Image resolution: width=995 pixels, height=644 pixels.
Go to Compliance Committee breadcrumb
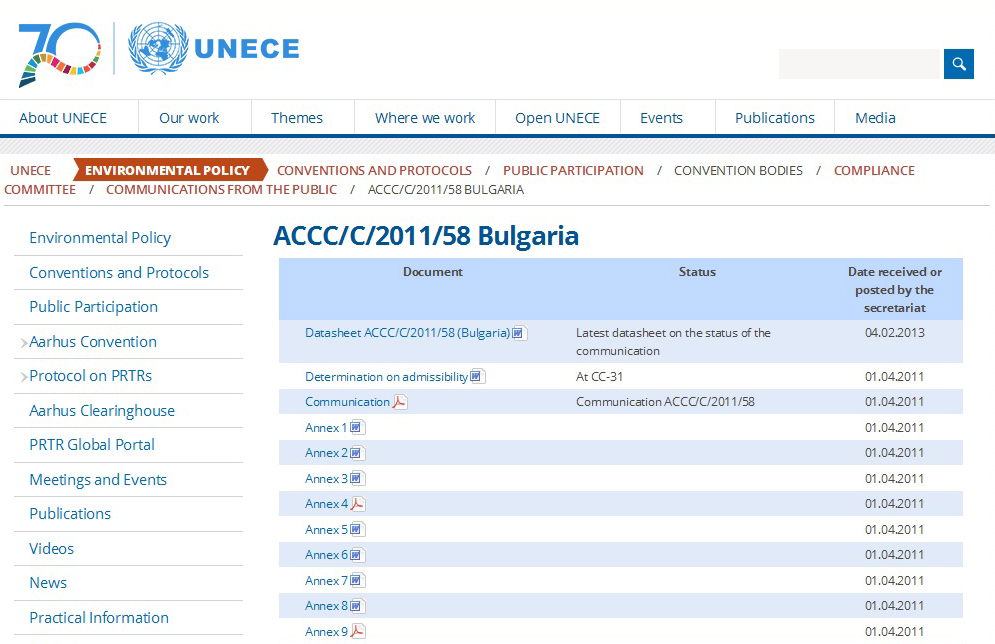point(874,170)
